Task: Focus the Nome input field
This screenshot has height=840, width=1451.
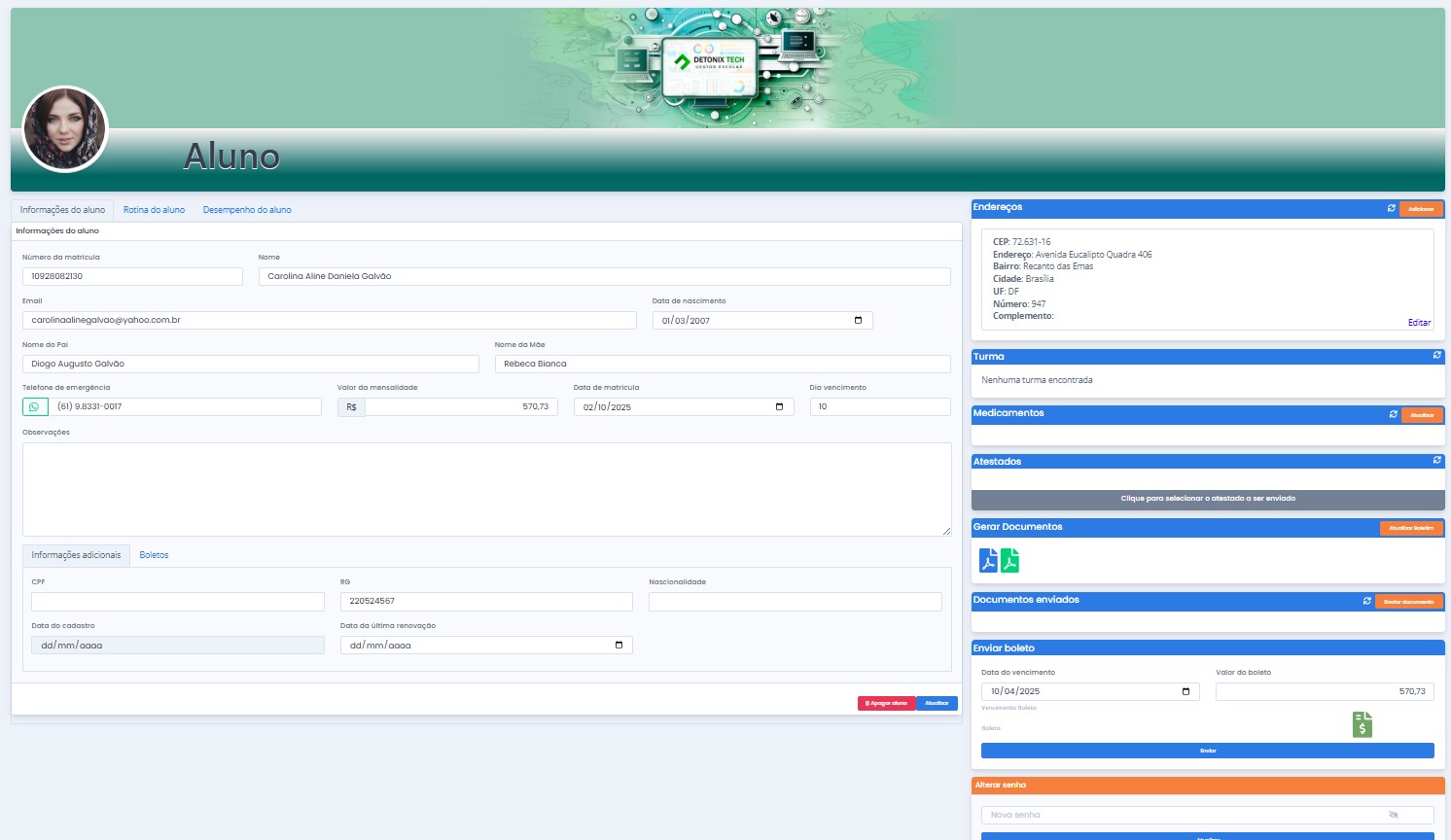Action: point(605,276)
